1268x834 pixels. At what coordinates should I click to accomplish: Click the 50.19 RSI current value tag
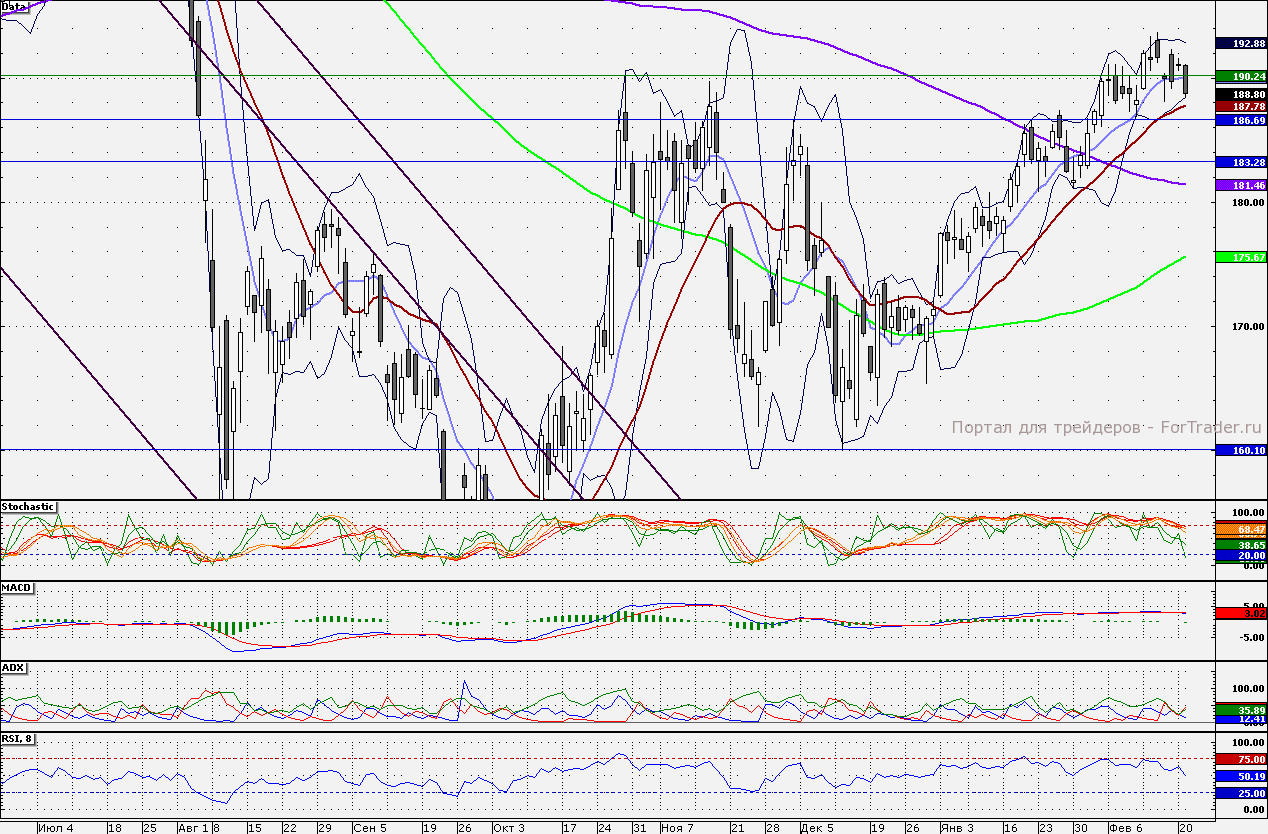click(x=1240, y=776)
